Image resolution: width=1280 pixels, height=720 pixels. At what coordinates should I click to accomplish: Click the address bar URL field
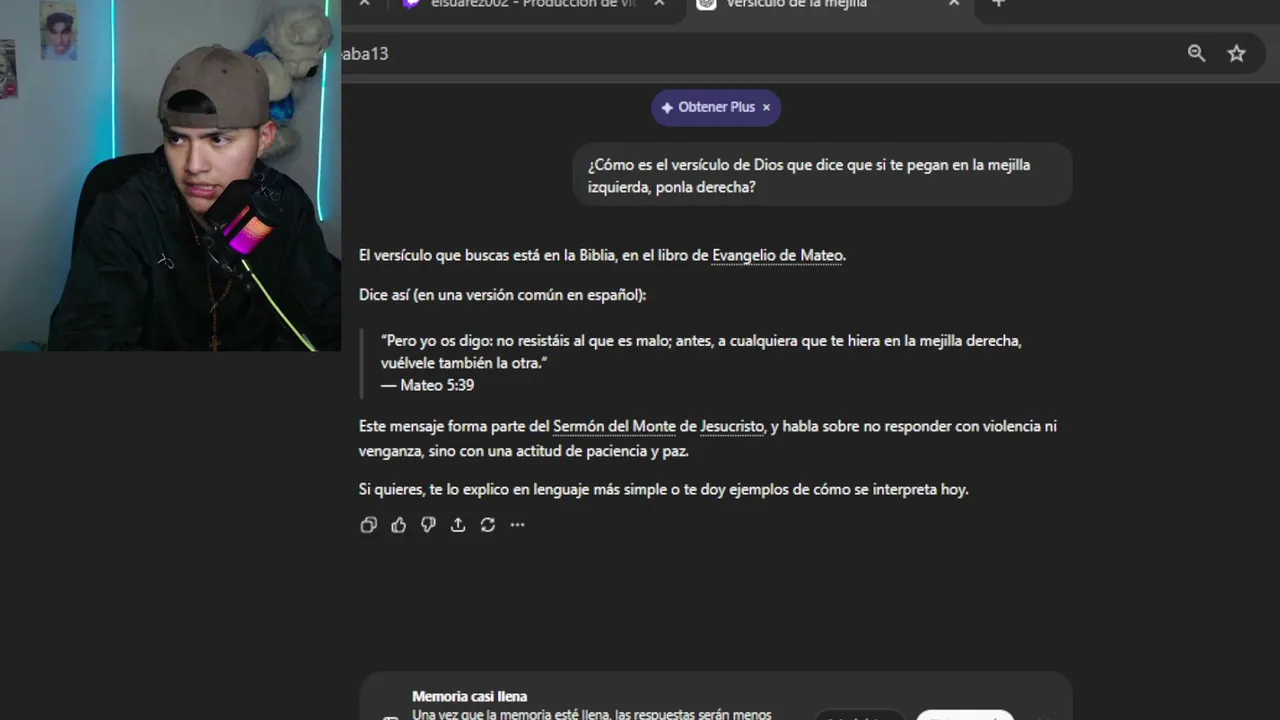[x=760, y=54]
